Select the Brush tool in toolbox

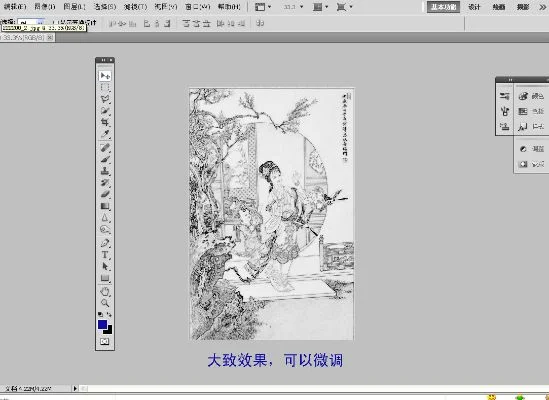(105, 159)
